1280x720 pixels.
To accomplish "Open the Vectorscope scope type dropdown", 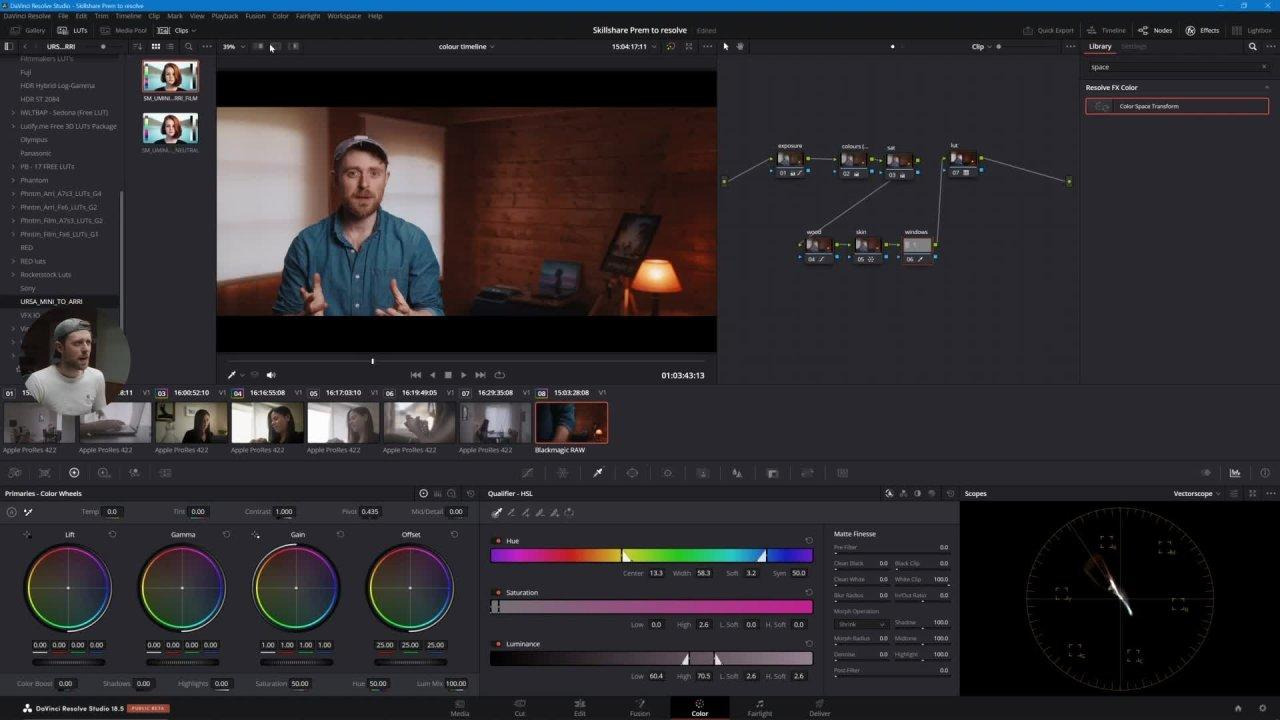I will pos(1197,494).
